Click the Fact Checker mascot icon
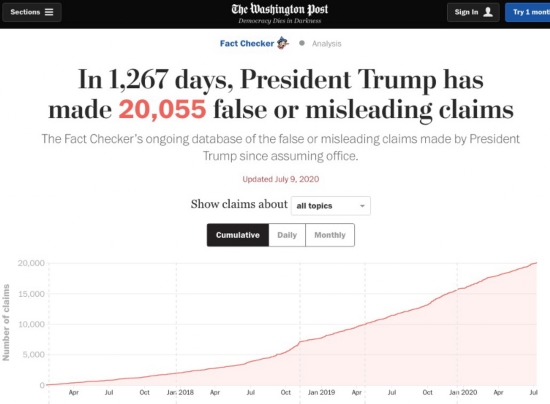550x404 pixels. (283, 43)
